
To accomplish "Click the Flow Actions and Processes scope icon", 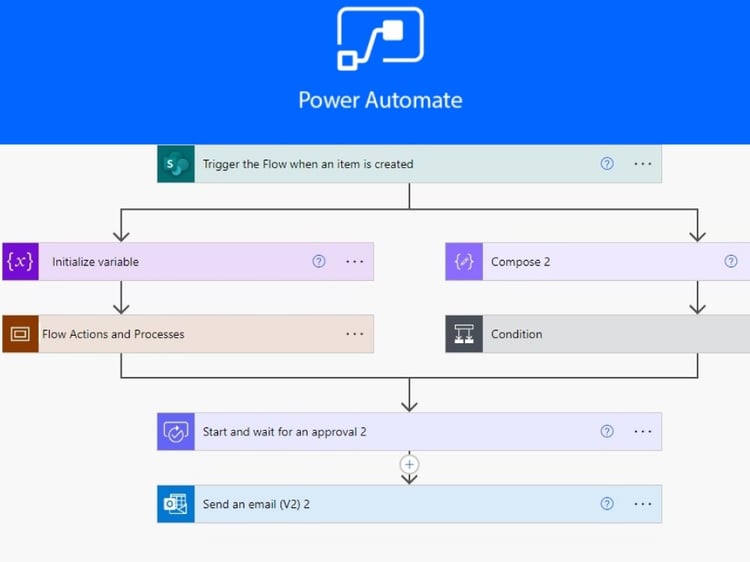I will tap(21, 334).
